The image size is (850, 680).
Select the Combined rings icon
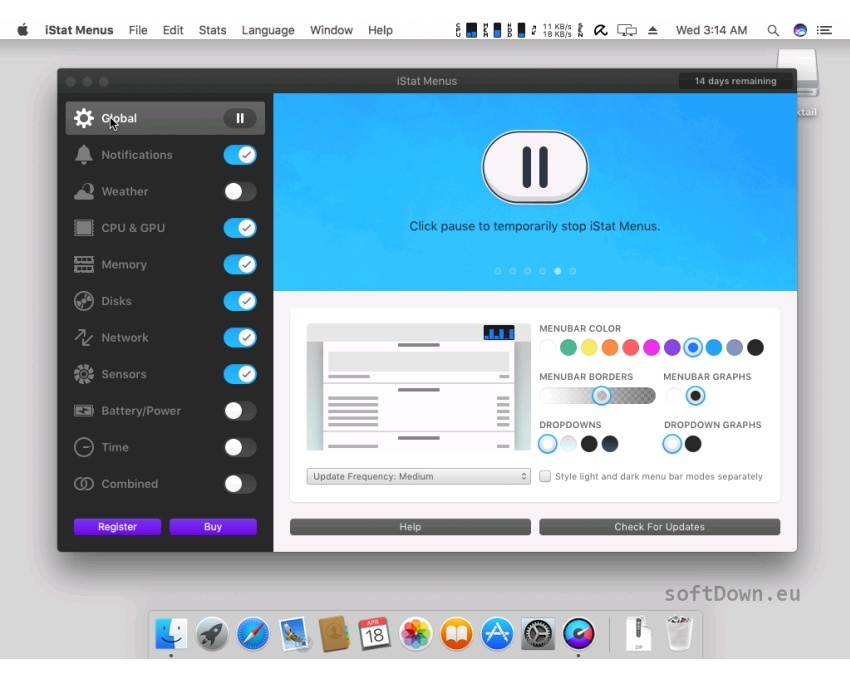click(83, 484)
